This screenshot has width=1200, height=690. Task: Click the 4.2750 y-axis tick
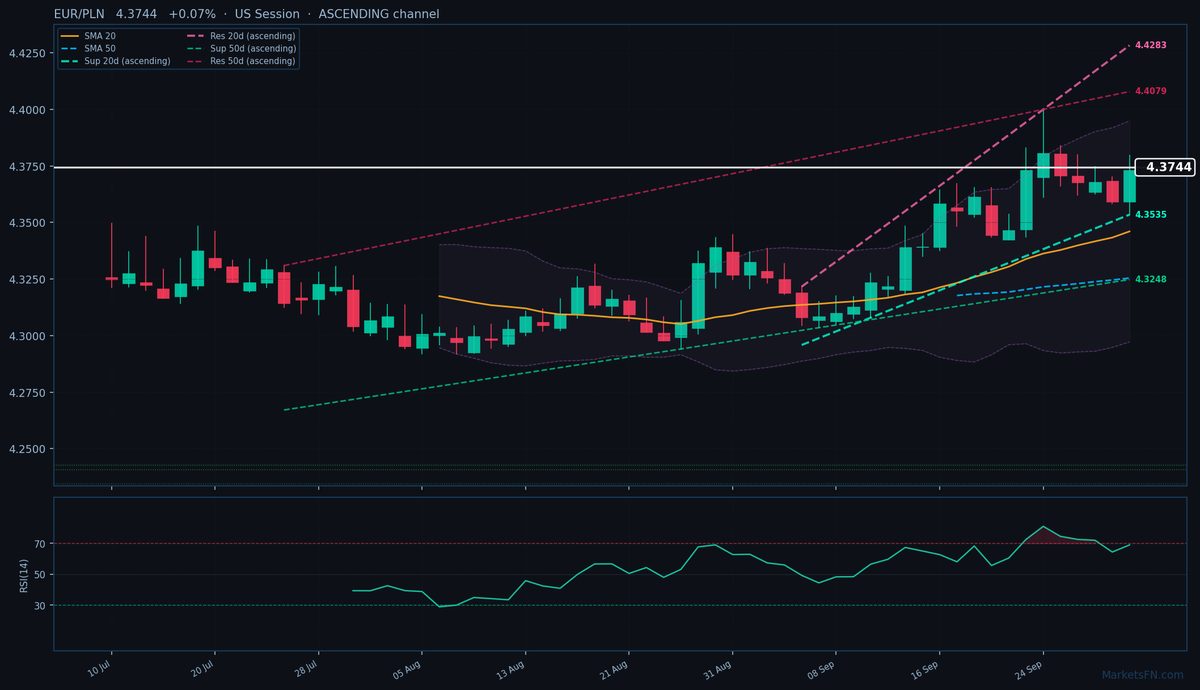point(27,393)
